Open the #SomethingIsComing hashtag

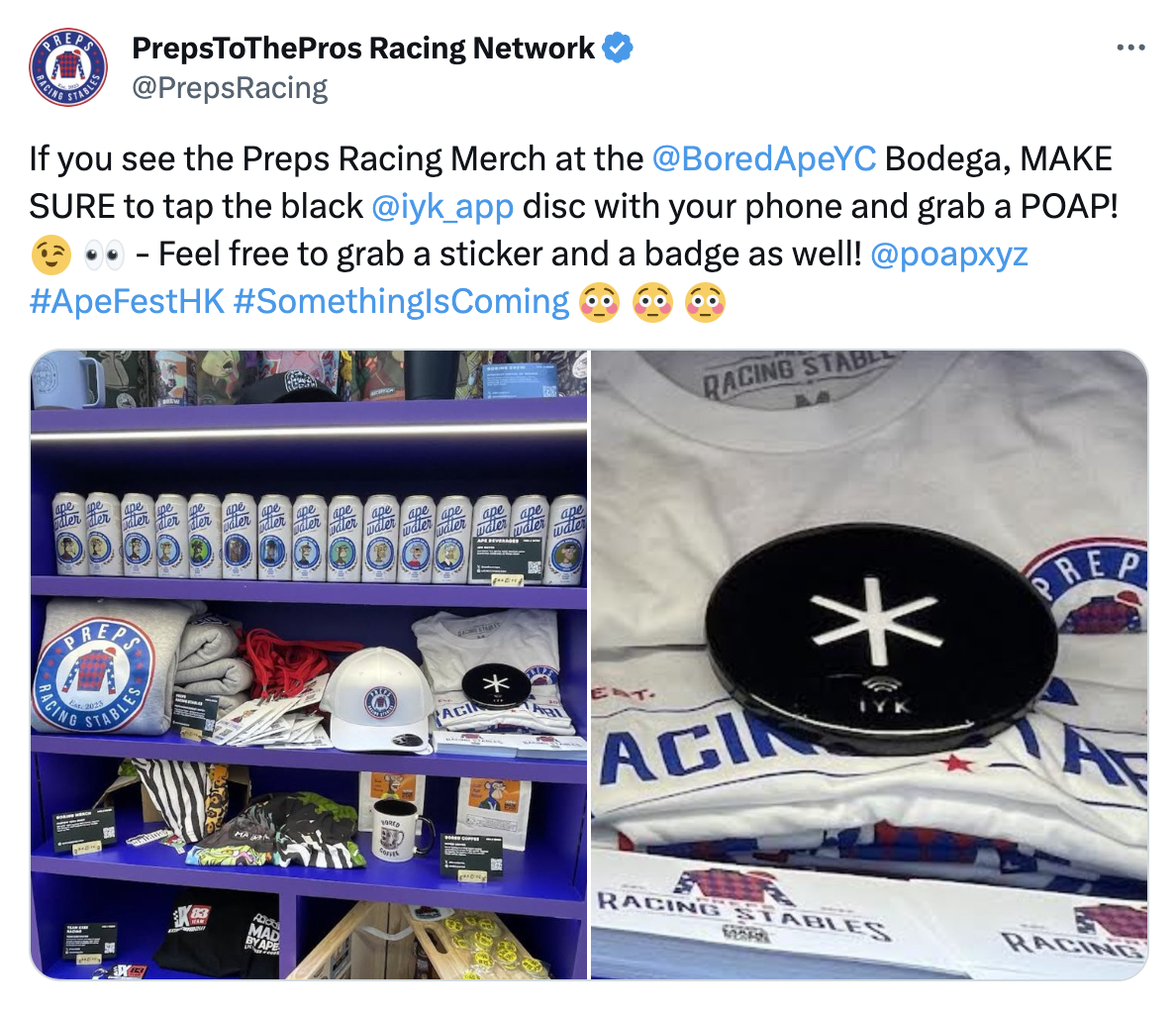coord(401,302)
